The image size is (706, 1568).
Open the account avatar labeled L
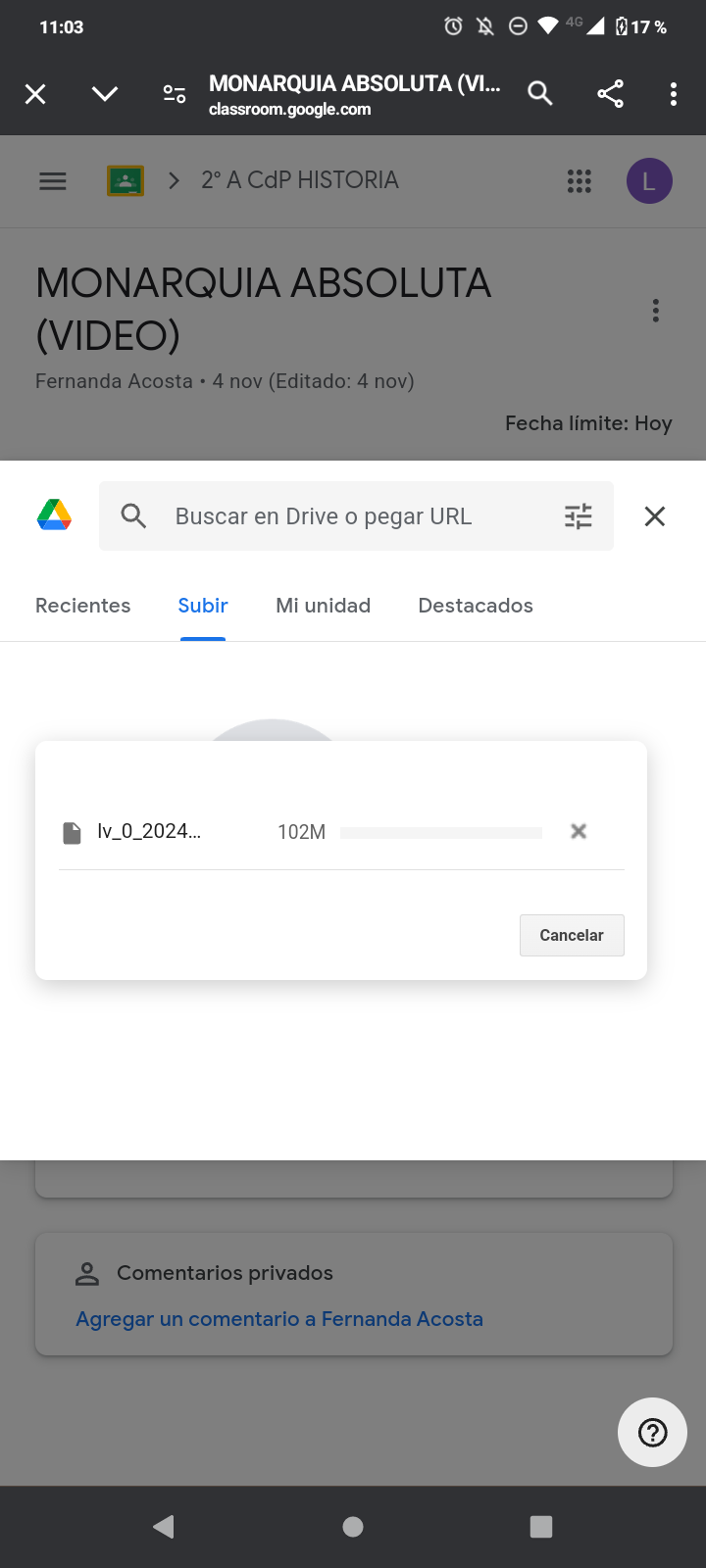coord(649,181)
